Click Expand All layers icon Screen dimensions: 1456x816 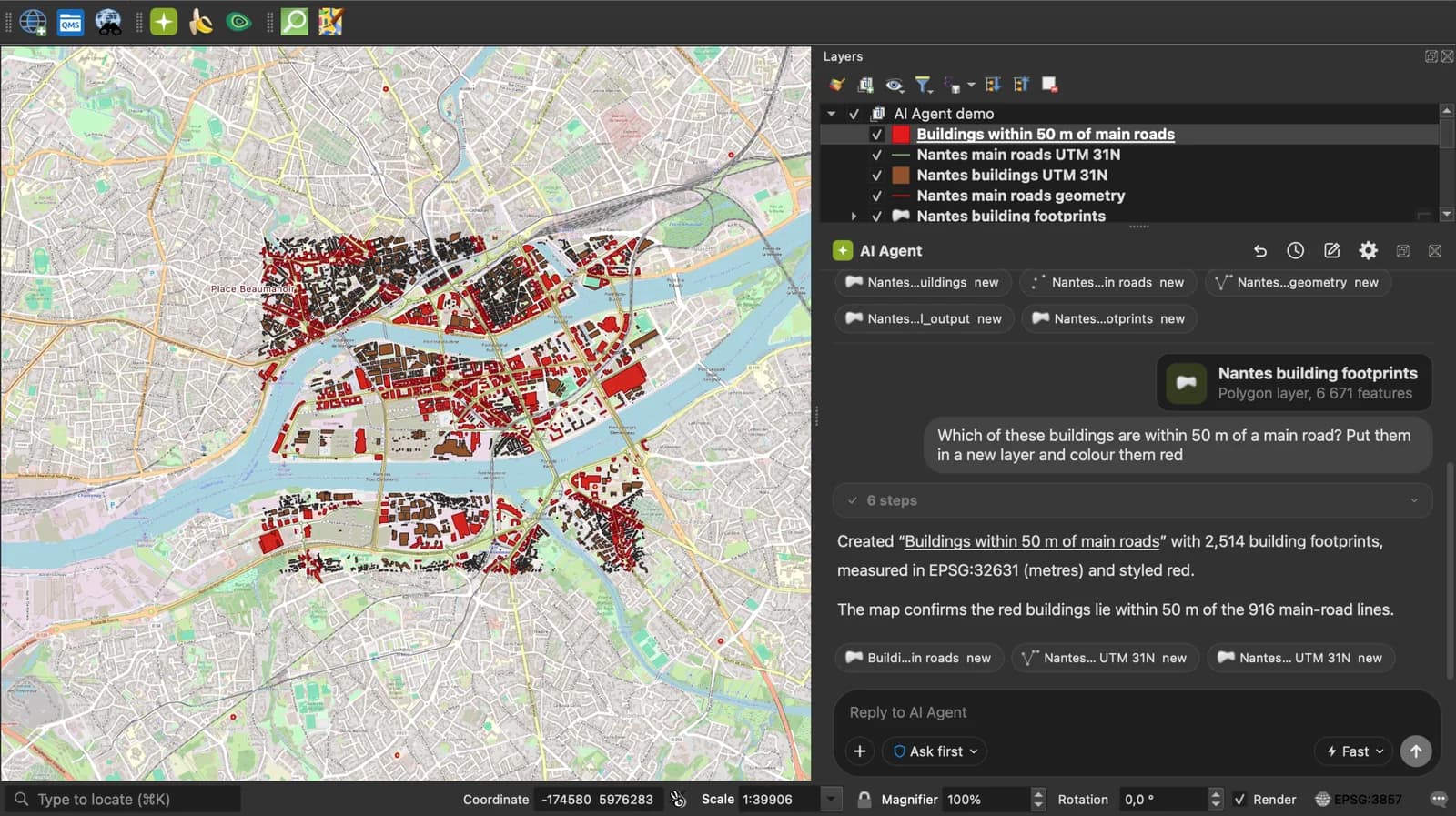click(x=993, y=85)
